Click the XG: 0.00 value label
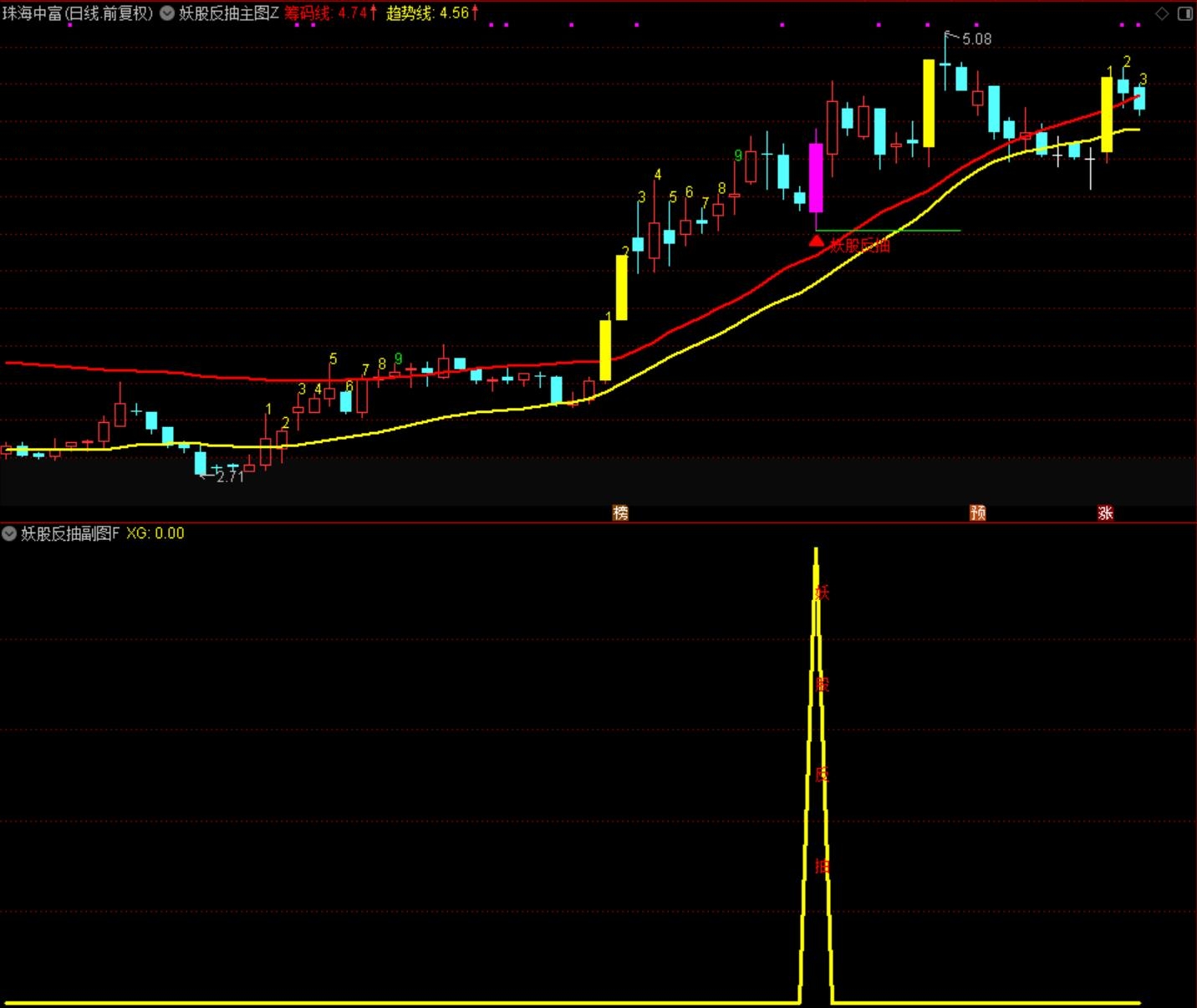Image resolution: width=1197 pixels, height=1008 pixels. click(x=155, y=533)
